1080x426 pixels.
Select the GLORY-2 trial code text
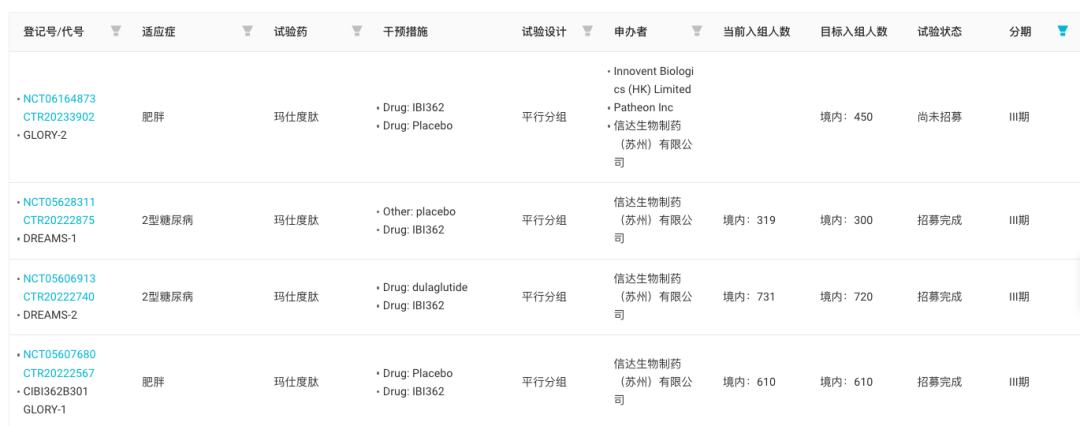[45, 135]
